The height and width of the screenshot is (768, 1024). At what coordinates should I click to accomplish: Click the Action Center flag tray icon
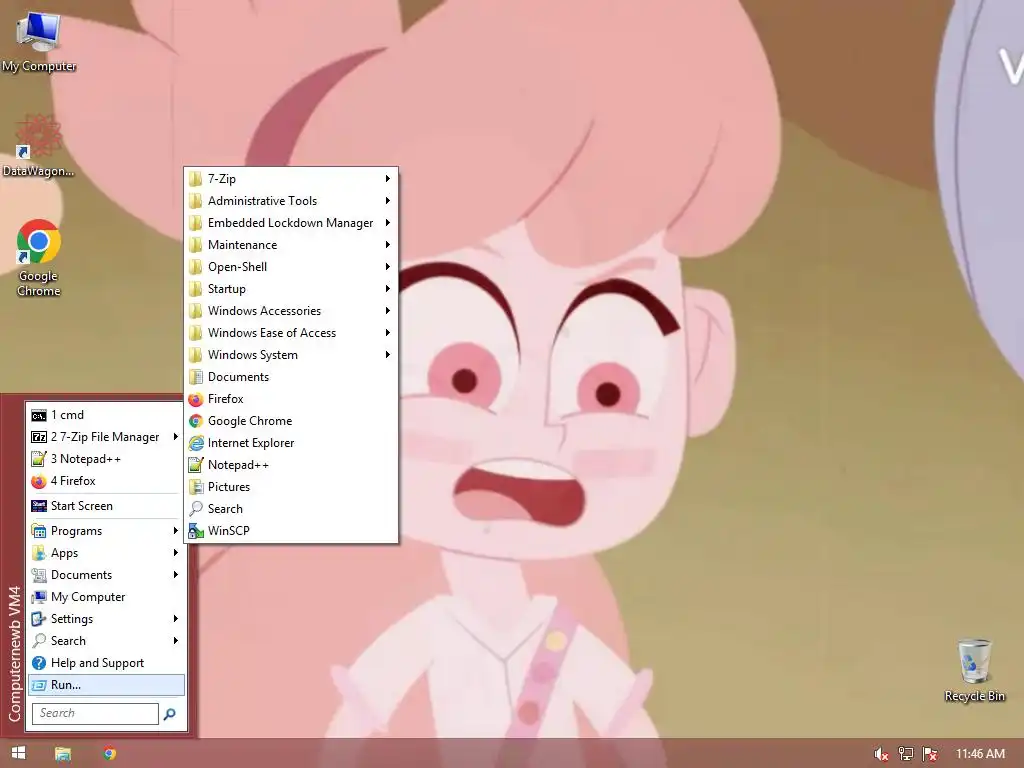930,754
